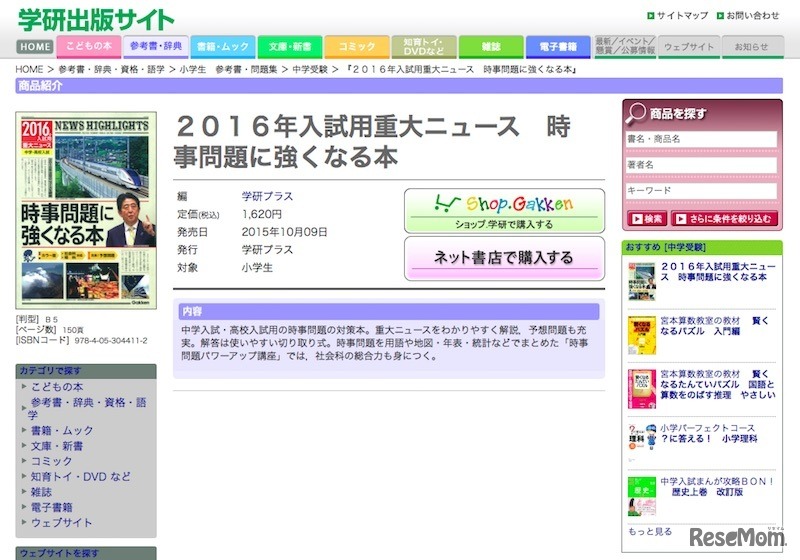The image size is (800, 560).
Task: Open the 参考書・辞典 tab
Action: [x=156, y=46]
